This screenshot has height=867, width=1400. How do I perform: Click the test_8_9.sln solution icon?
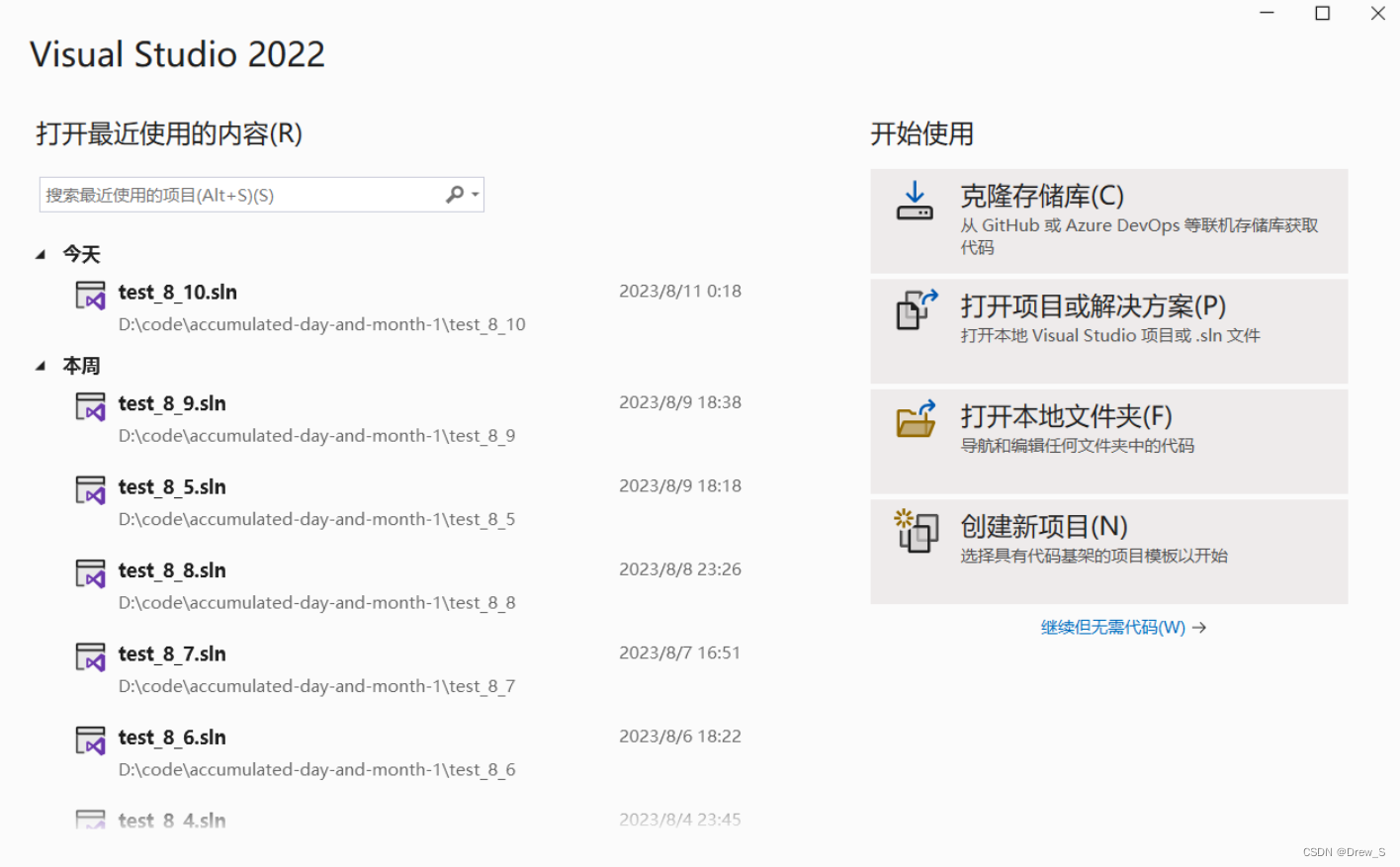91,406
